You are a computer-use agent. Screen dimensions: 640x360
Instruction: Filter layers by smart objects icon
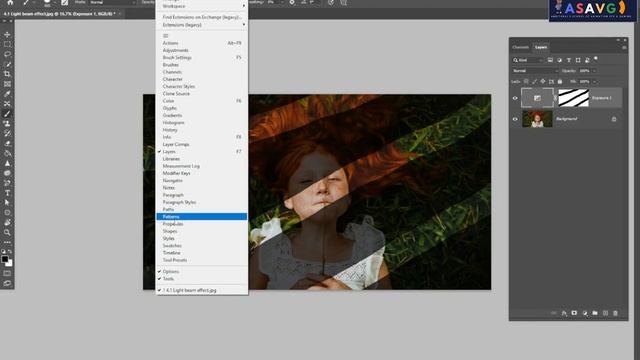[587, 60]
